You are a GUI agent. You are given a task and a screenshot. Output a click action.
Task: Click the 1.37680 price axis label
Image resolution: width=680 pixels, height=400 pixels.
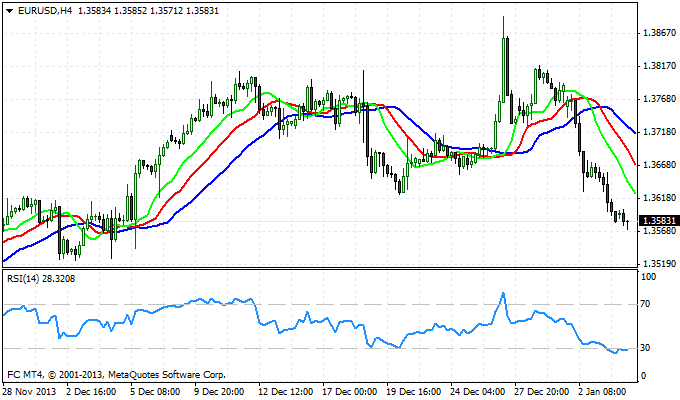coord(660,99)
